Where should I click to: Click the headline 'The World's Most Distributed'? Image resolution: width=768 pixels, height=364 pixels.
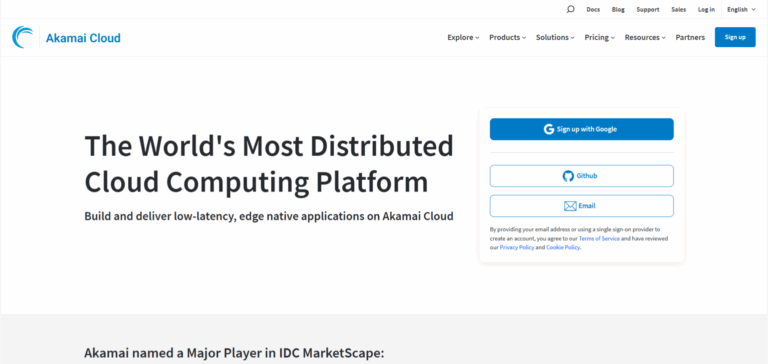pos(269,146)
